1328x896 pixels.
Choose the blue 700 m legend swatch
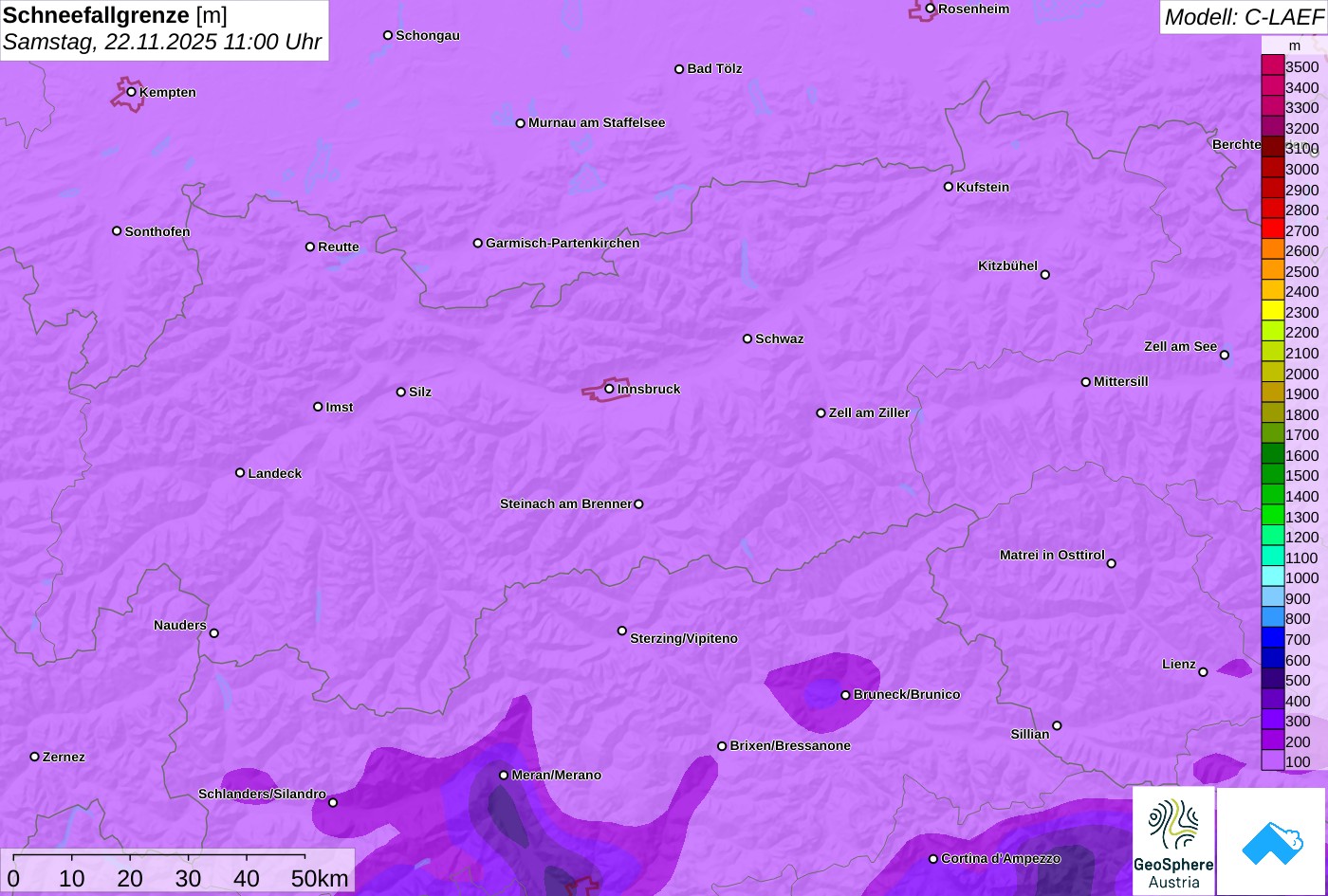pyautogui.click(x=1272, y=638)
